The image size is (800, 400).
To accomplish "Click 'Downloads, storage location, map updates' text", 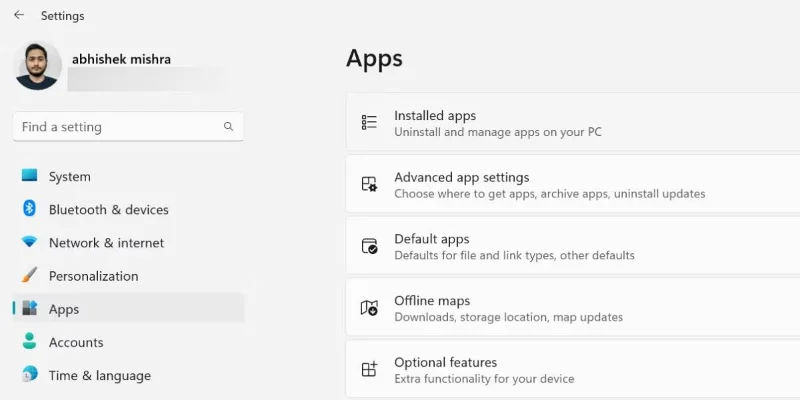I will tap(509, 317).
